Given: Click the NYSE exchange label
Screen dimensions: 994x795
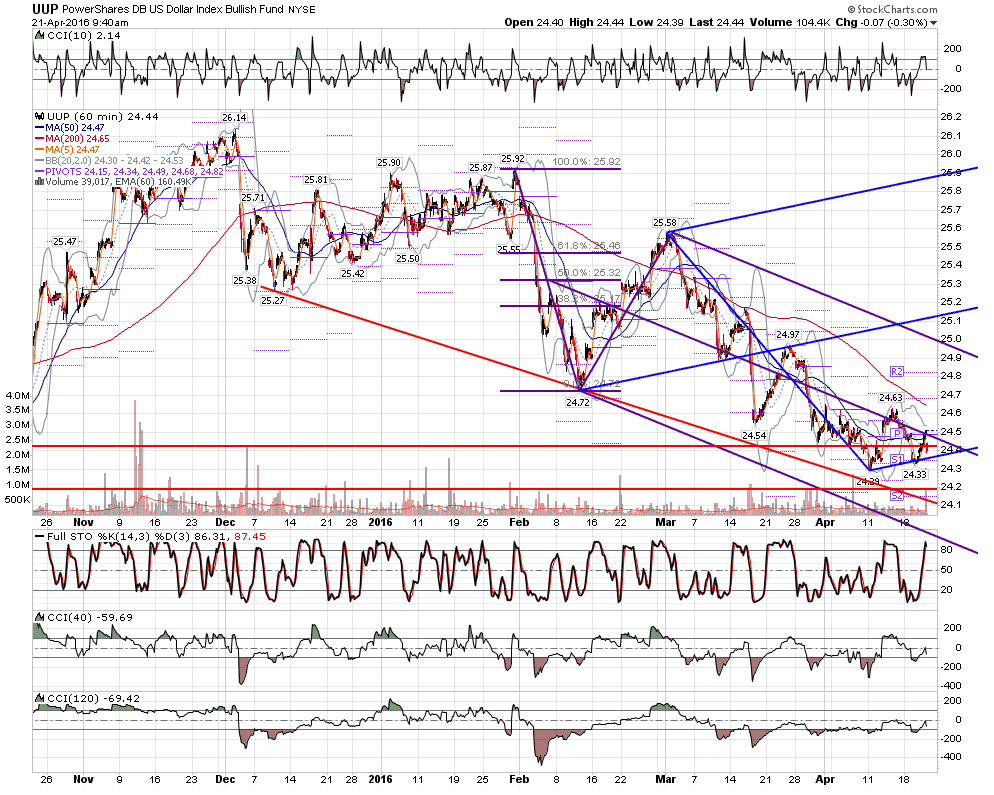Looking at the screenshot, I should [302, 10].
